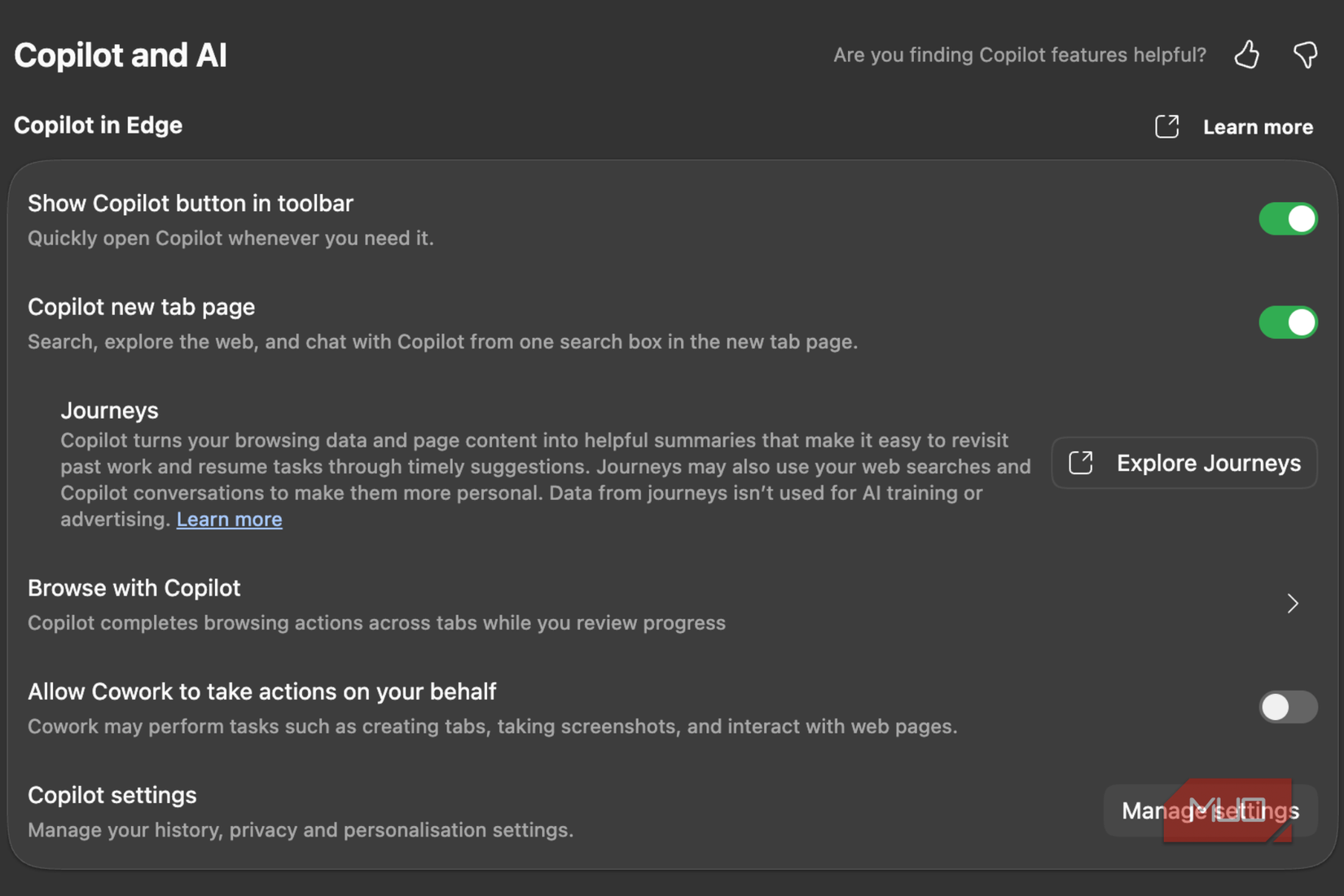Open the Learn more link under Journeys
This screenshot has height=896, width=1344.
[x=229, y=519]
